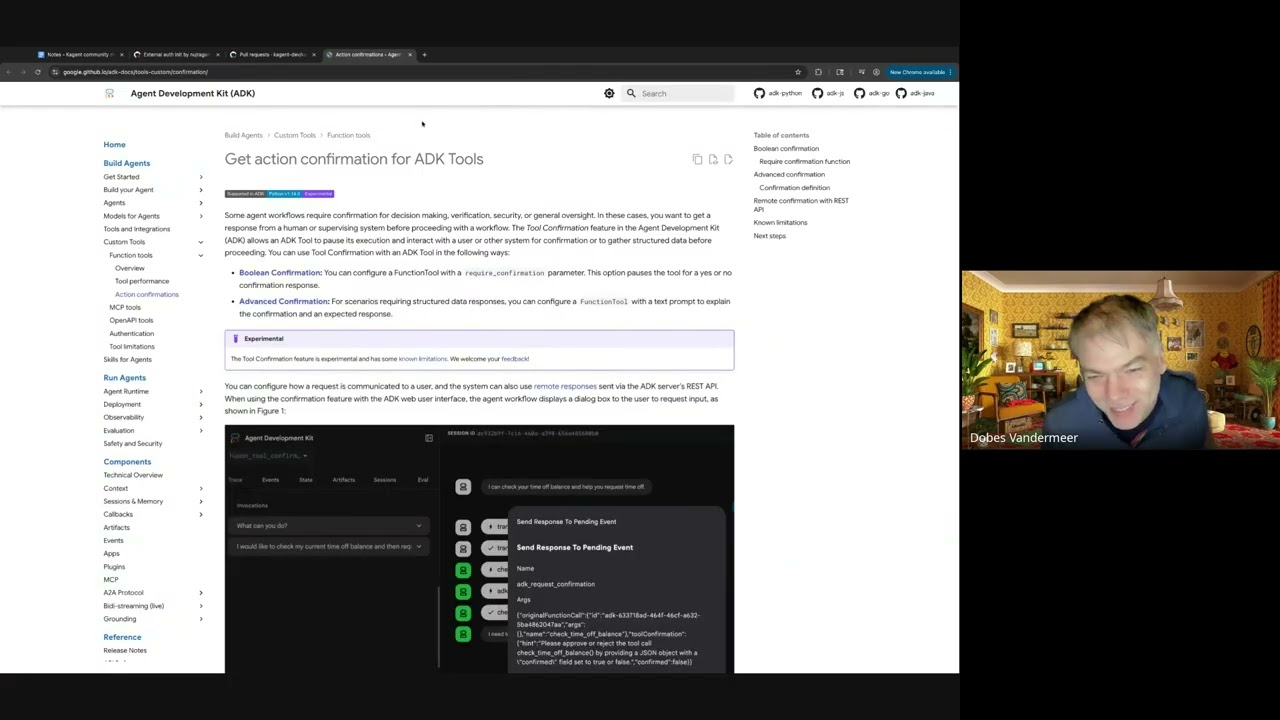Expand the Observability sidebar item
1280x720 pixels.
[153, 417]
